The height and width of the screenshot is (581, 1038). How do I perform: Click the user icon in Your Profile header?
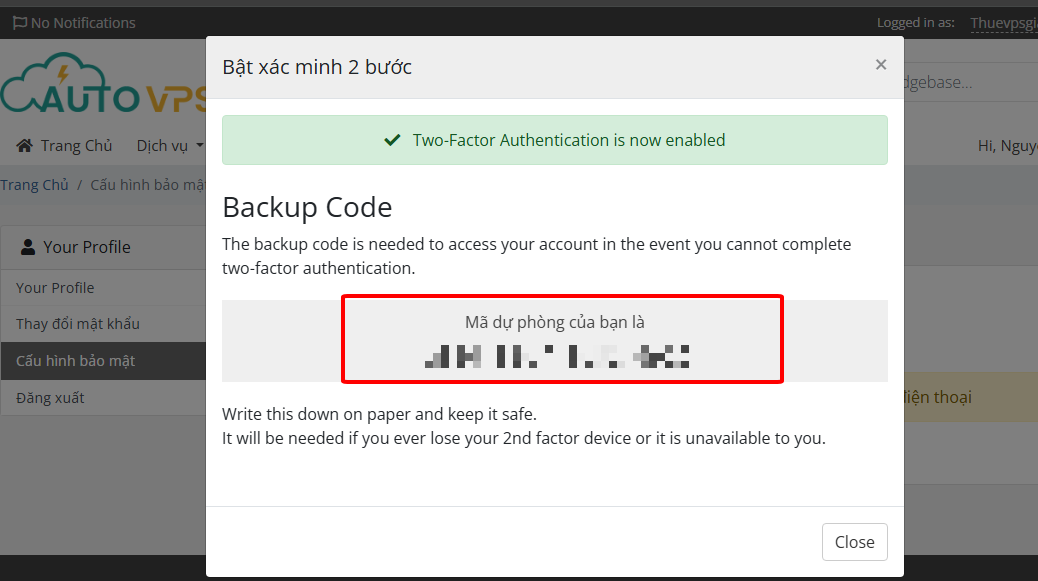28,247
